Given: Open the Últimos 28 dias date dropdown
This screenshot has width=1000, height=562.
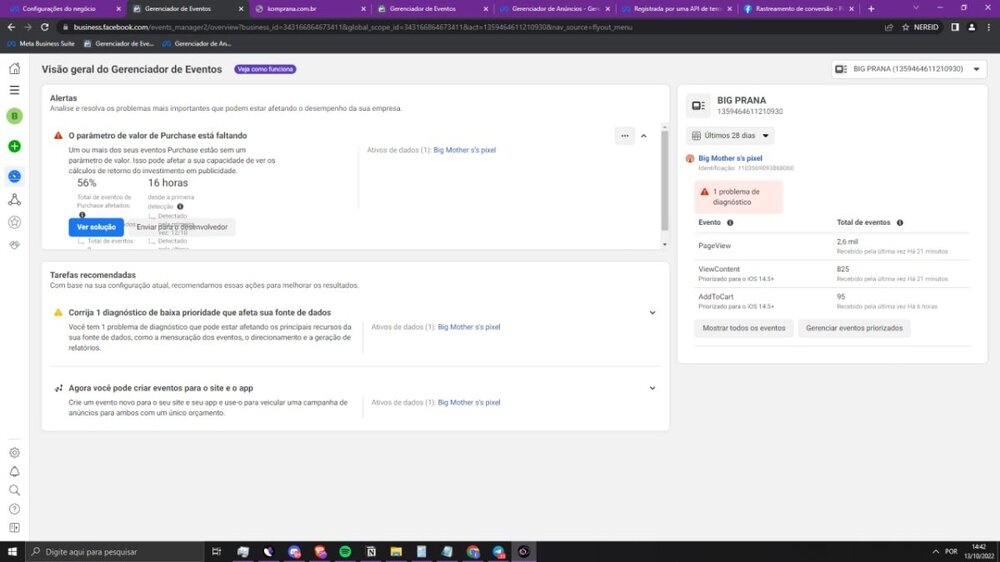Looking at the screenshot, I should pyautogui.click(x=730, y=135).
